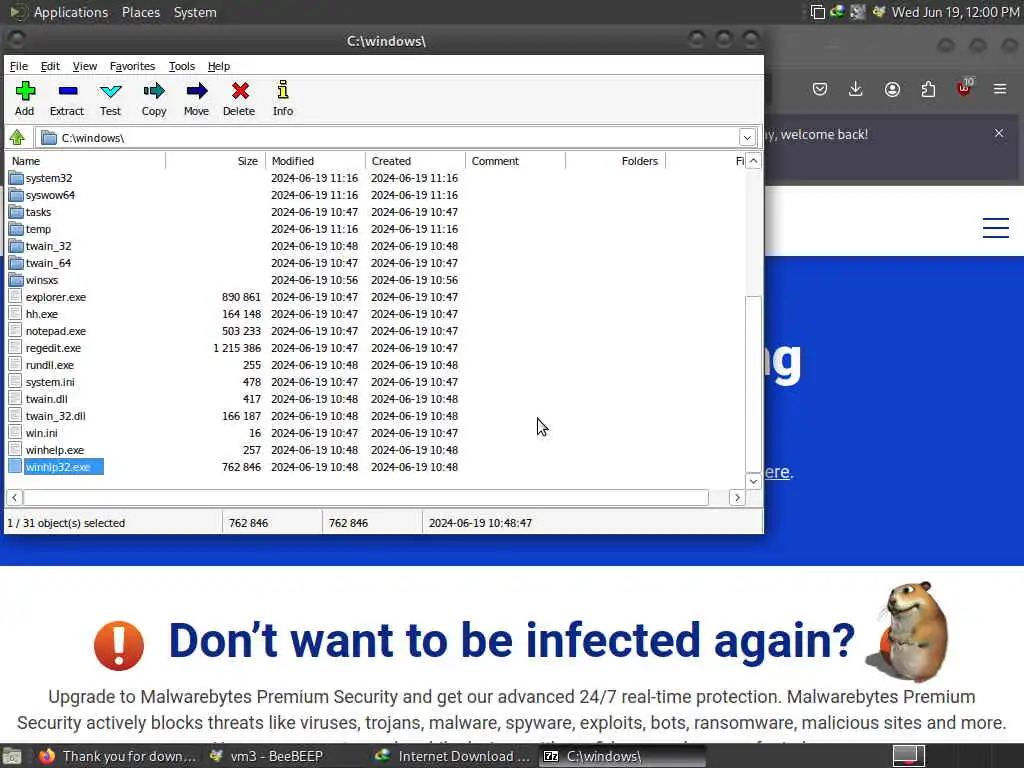Open the Favorites menu
The height and width of the screenshot is (768, 1024).
(x=132, y=66)
